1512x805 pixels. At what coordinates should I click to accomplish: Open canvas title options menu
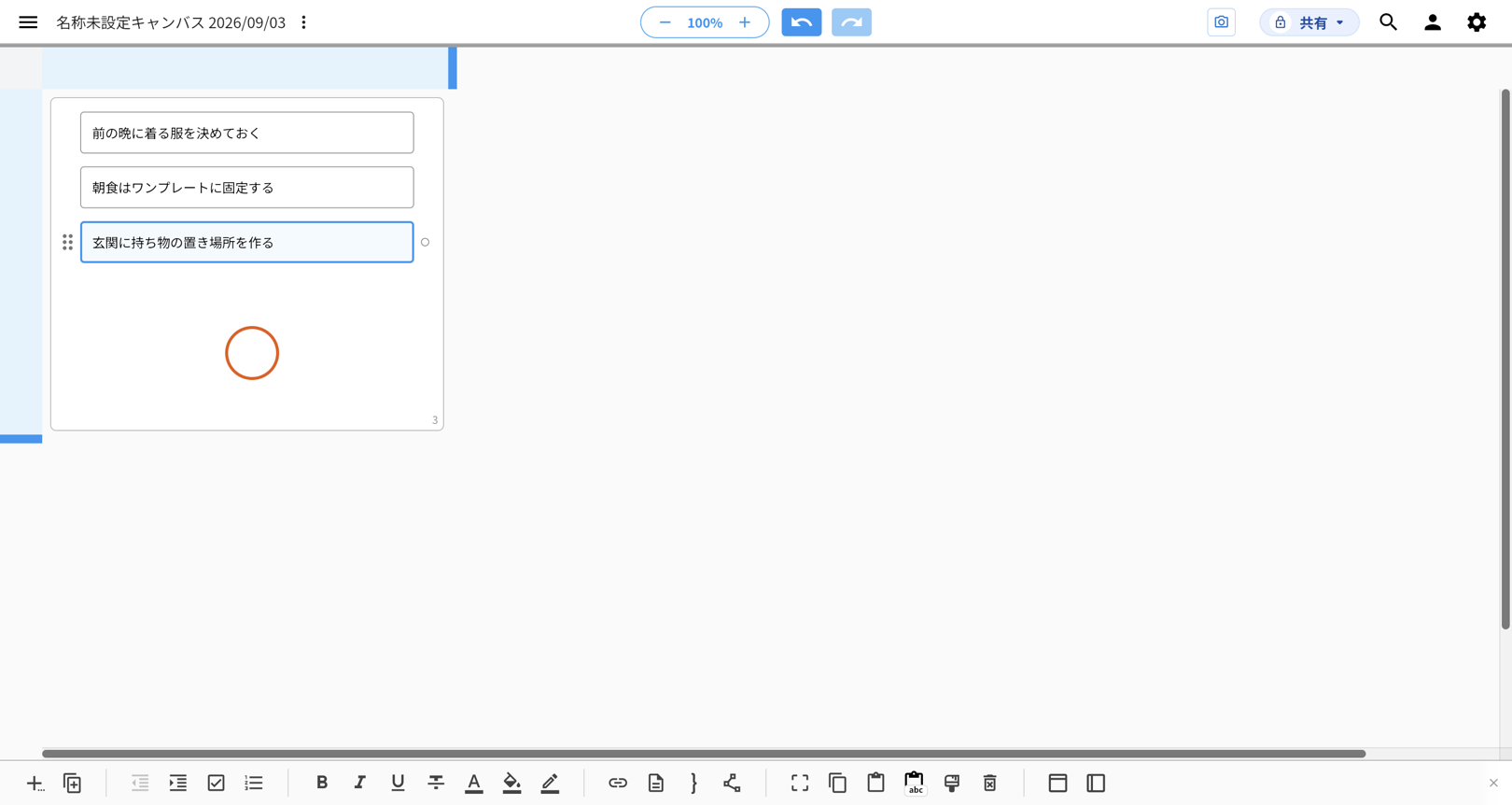[x=303, y=22]
